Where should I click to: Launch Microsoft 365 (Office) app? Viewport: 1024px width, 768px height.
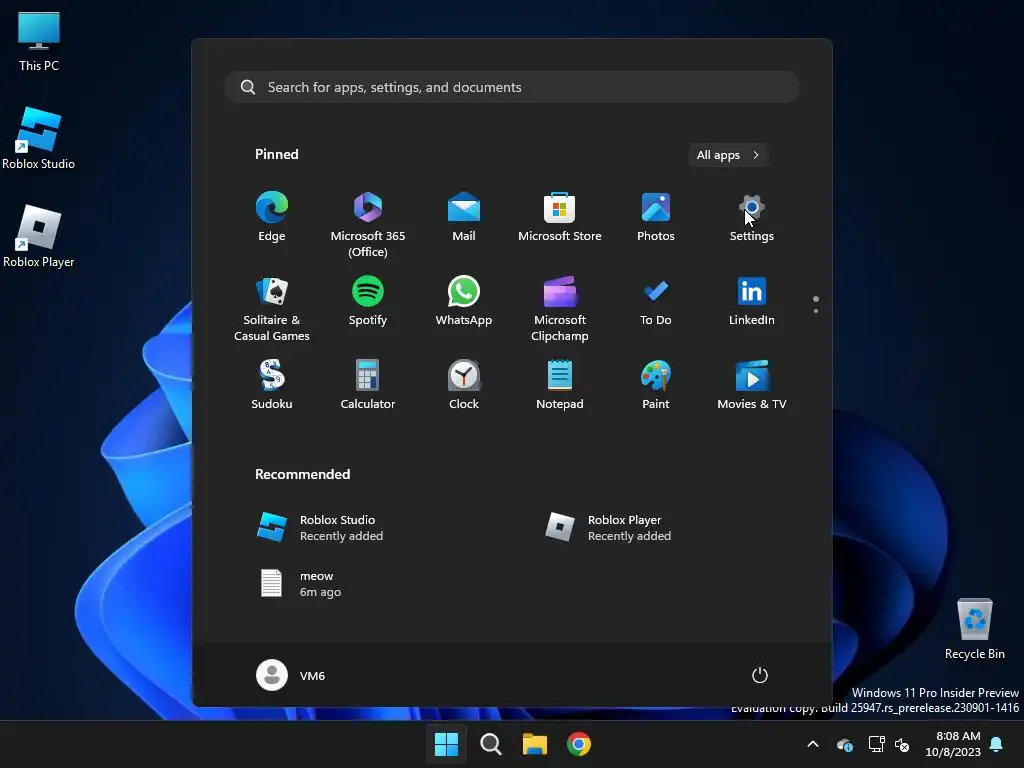pos(368,225)
